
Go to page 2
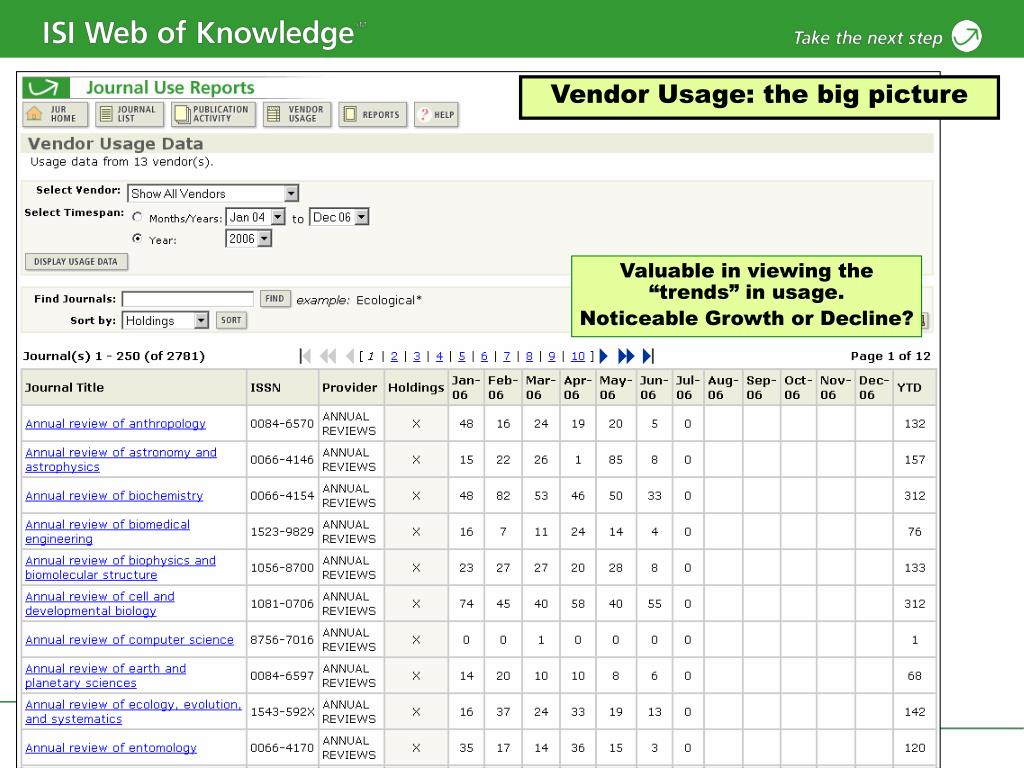(394, 356)
